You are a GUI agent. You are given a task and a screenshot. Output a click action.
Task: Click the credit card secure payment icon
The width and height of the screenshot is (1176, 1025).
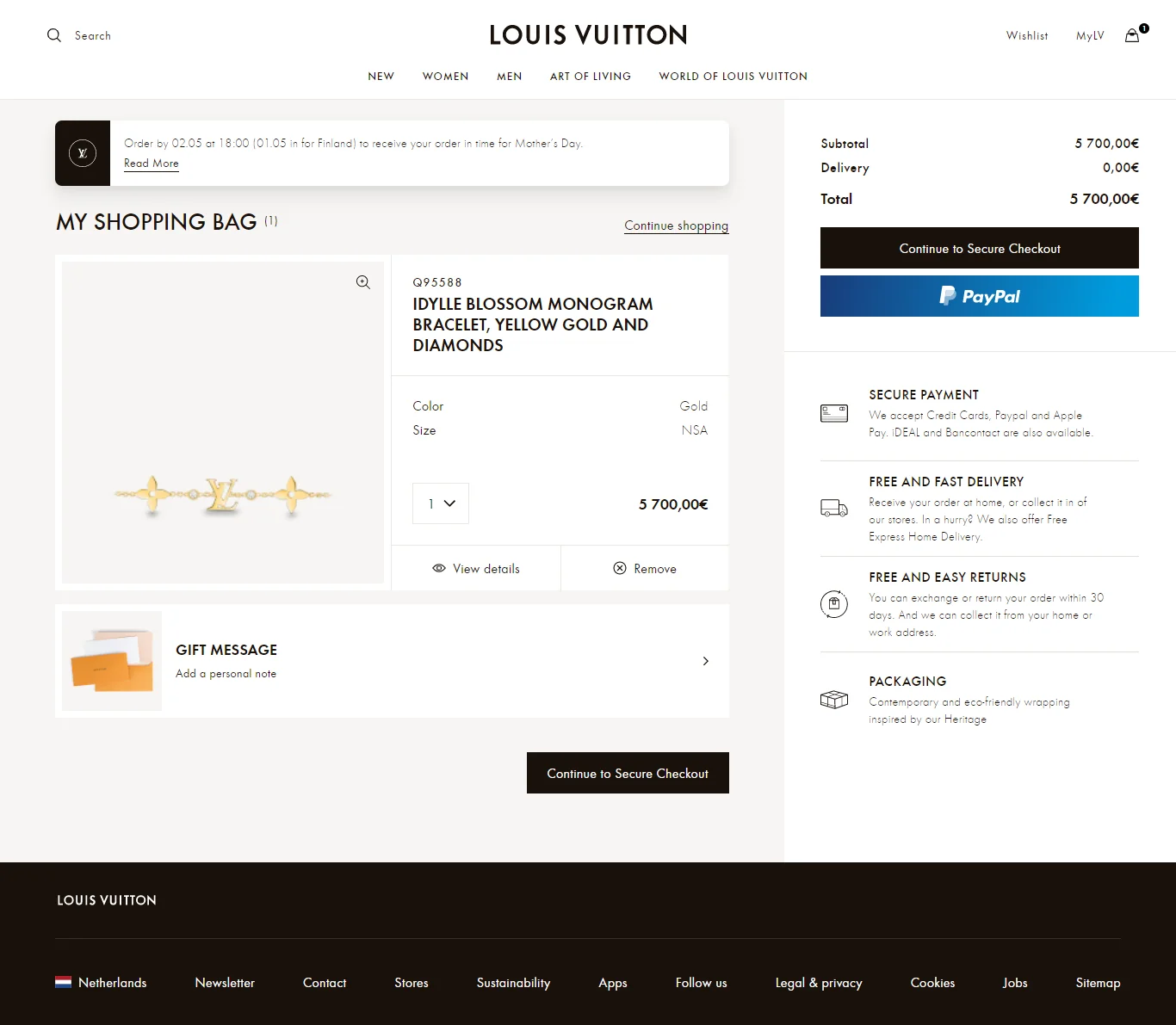(834, 413)
